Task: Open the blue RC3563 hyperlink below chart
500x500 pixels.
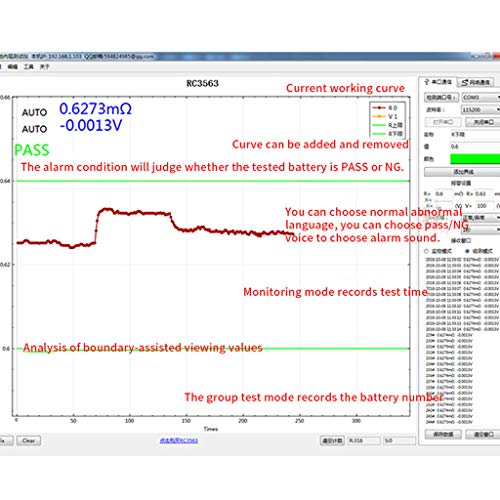Action: pos(179,441)
